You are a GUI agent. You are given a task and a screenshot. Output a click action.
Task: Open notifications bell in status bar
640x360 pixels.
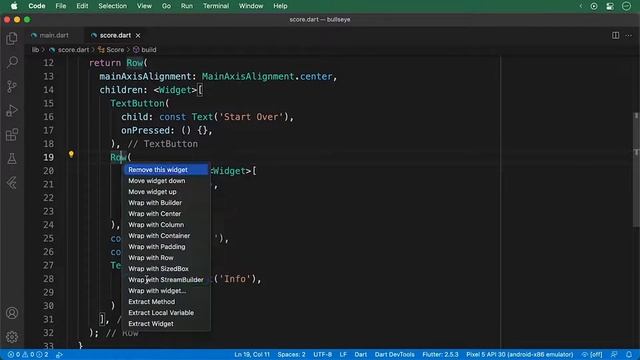(x=629, y=355)
